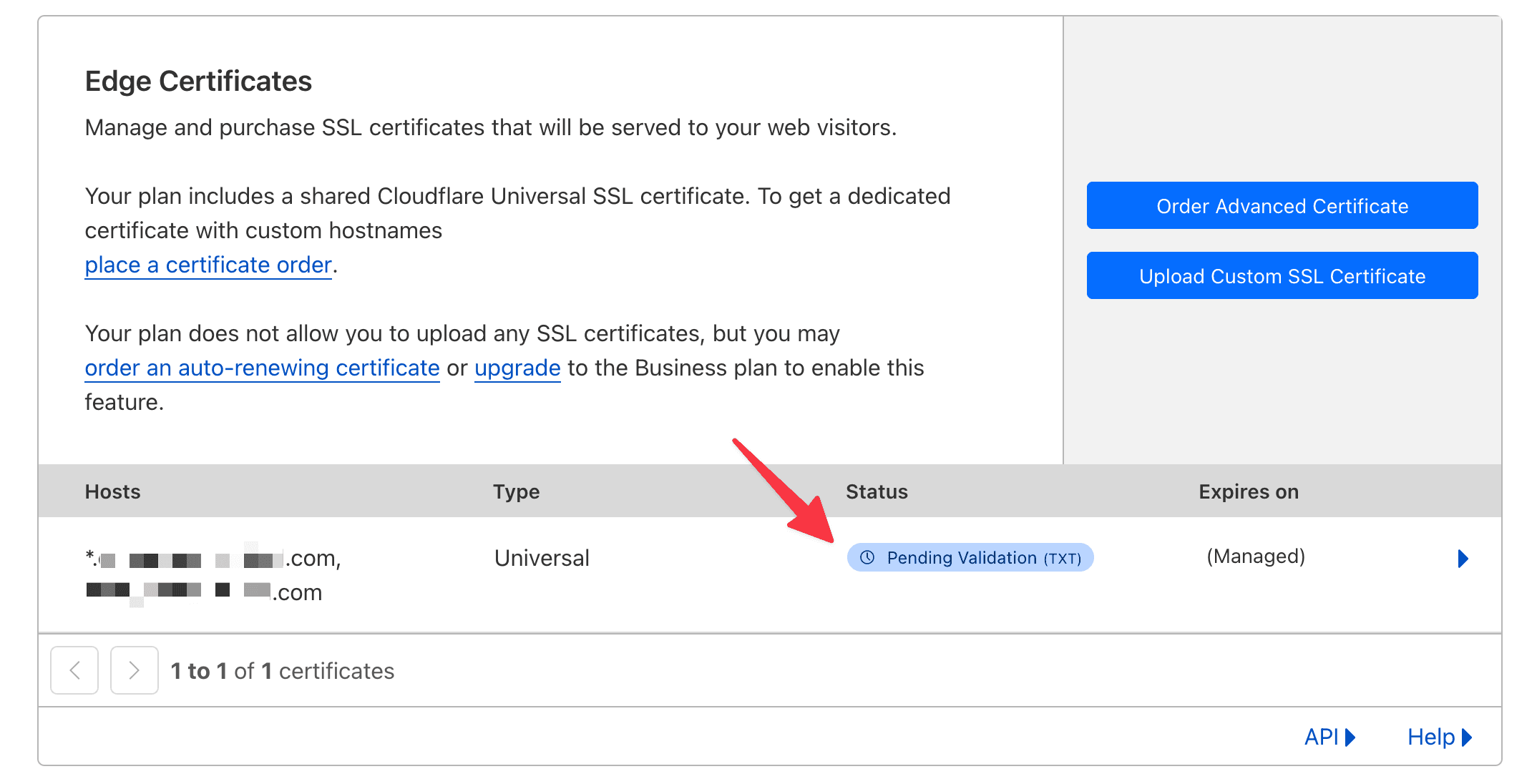Open the 'place a certificate order' link
The image size is (1537, 784).
click(x=208, y=265)
